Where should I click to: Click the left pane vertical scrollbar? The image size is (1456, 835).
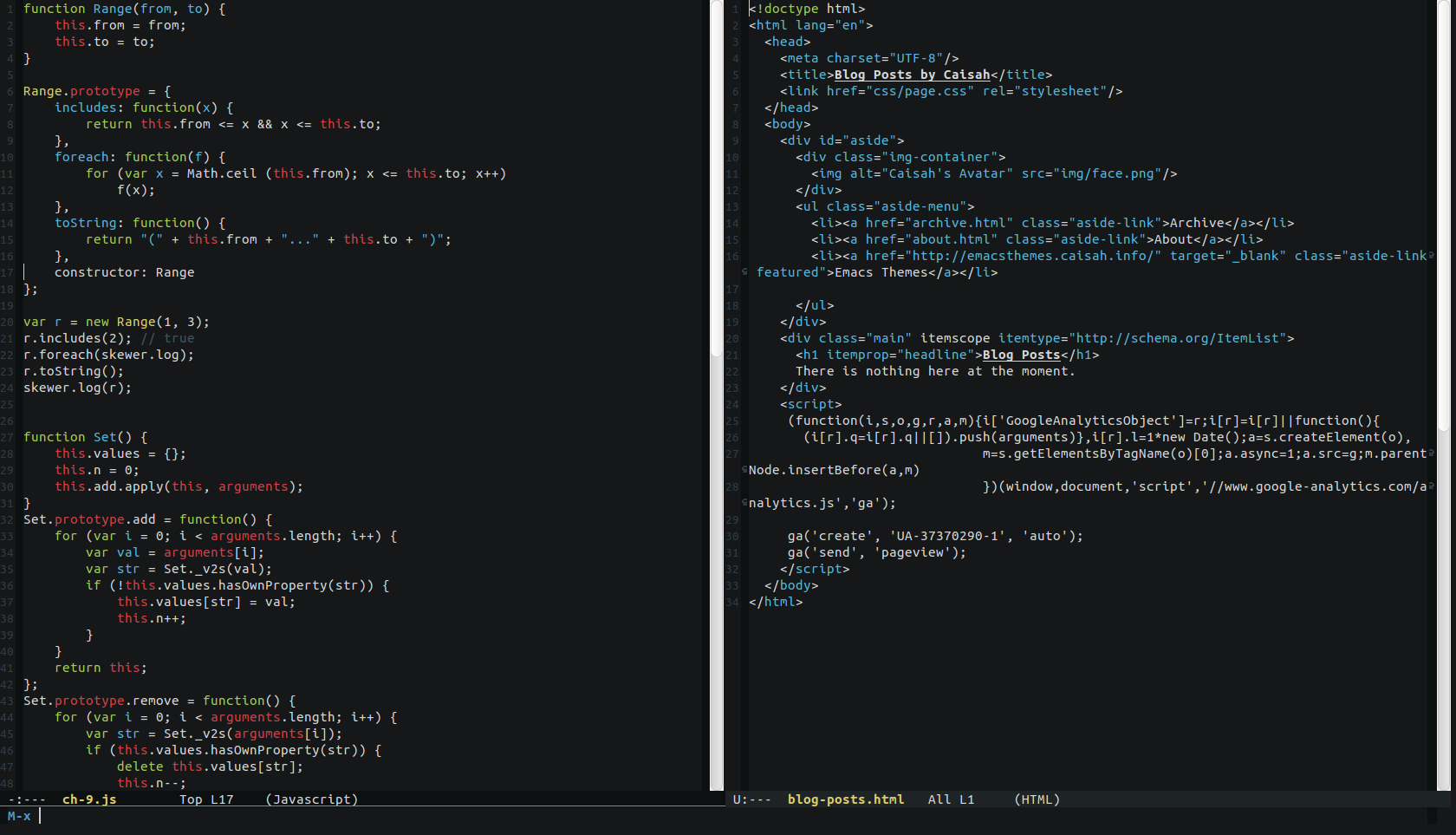[x=717, y=395]
